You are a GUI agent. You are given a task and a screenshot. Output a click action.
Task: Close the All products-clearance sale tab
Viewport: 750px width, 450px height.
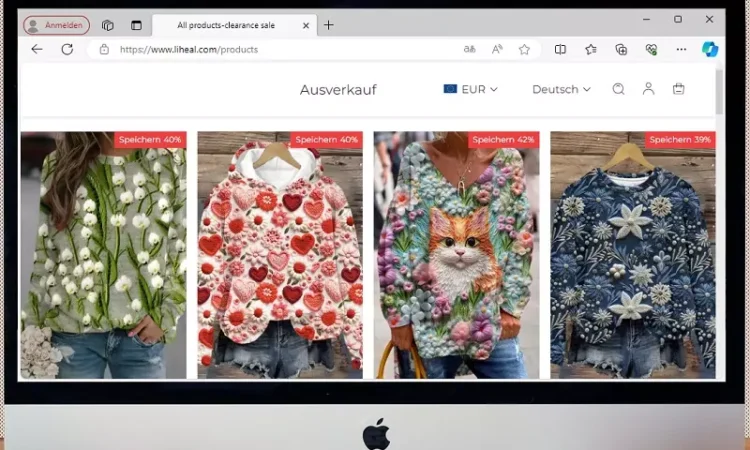pyautogui.click(x=306, y=25)
